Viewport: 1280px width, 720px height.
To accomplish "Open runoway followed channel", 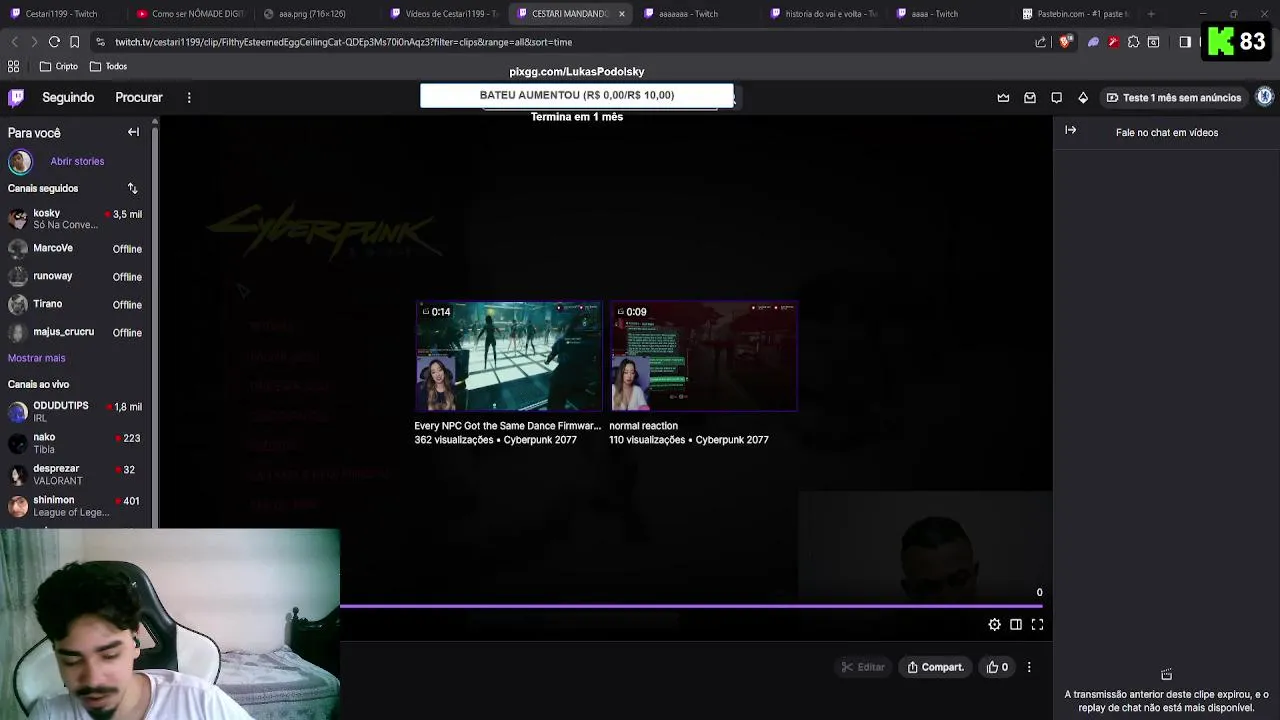I will [76, 276].
